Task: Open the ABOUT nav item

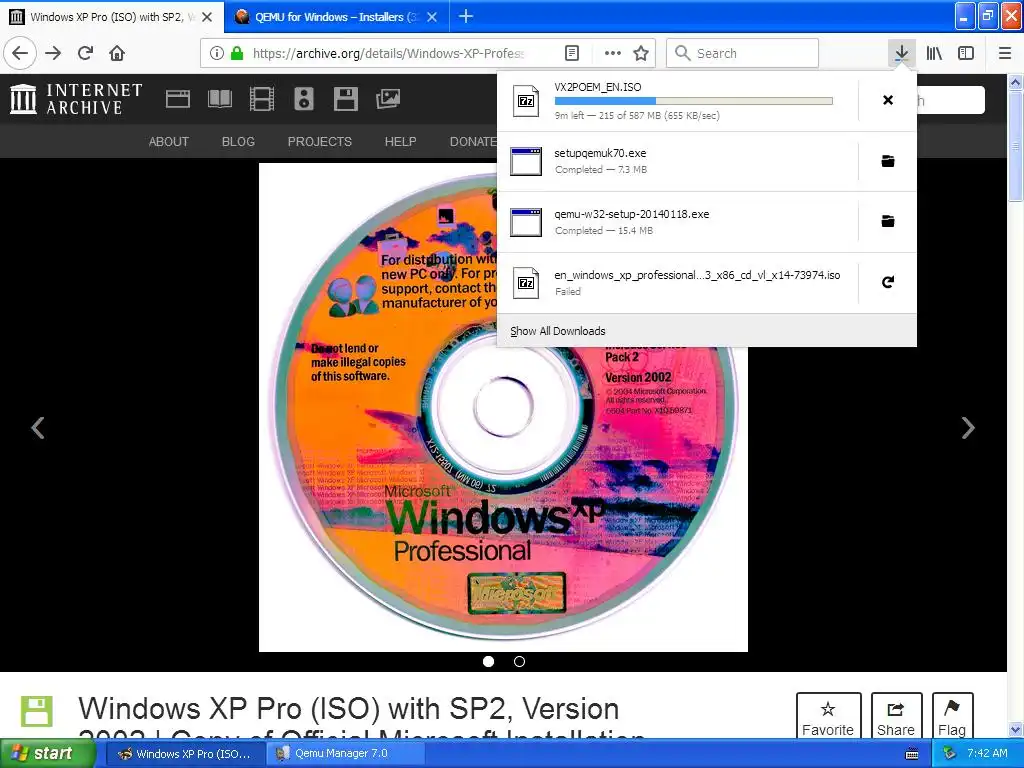Action: [x=168, y=142]
